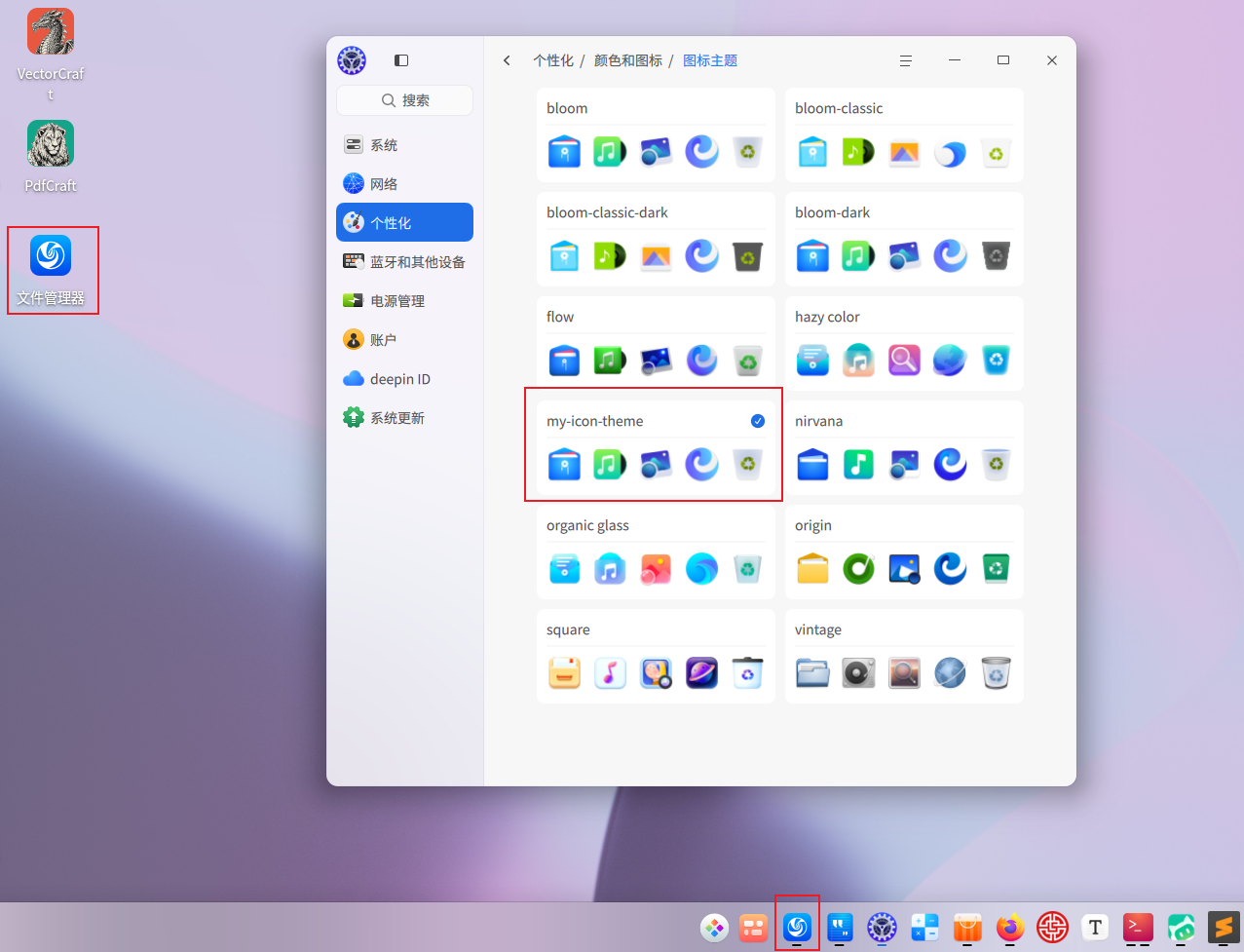This screenshot has height=952, width=1244.
Task: Open 系统更新 in the sidebar
Action: point(404,418)
